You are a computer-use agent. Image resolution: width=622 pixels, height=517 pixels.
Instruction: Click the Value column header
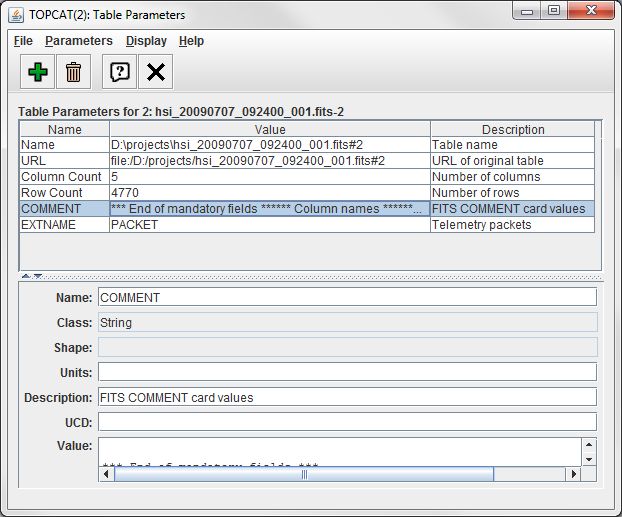click(x=270, y=129)
